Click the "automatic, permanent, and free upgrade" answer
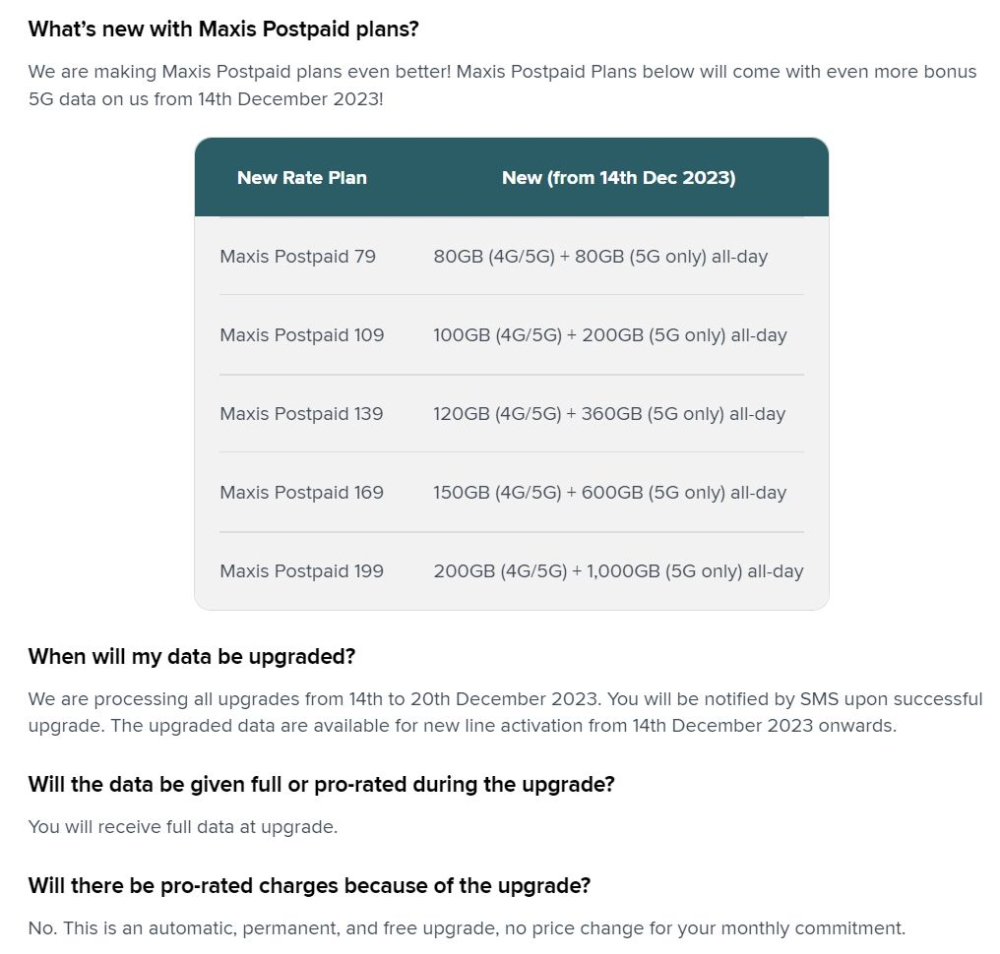Viewport: 1000px width, 954px height. (x=466, y=928)
